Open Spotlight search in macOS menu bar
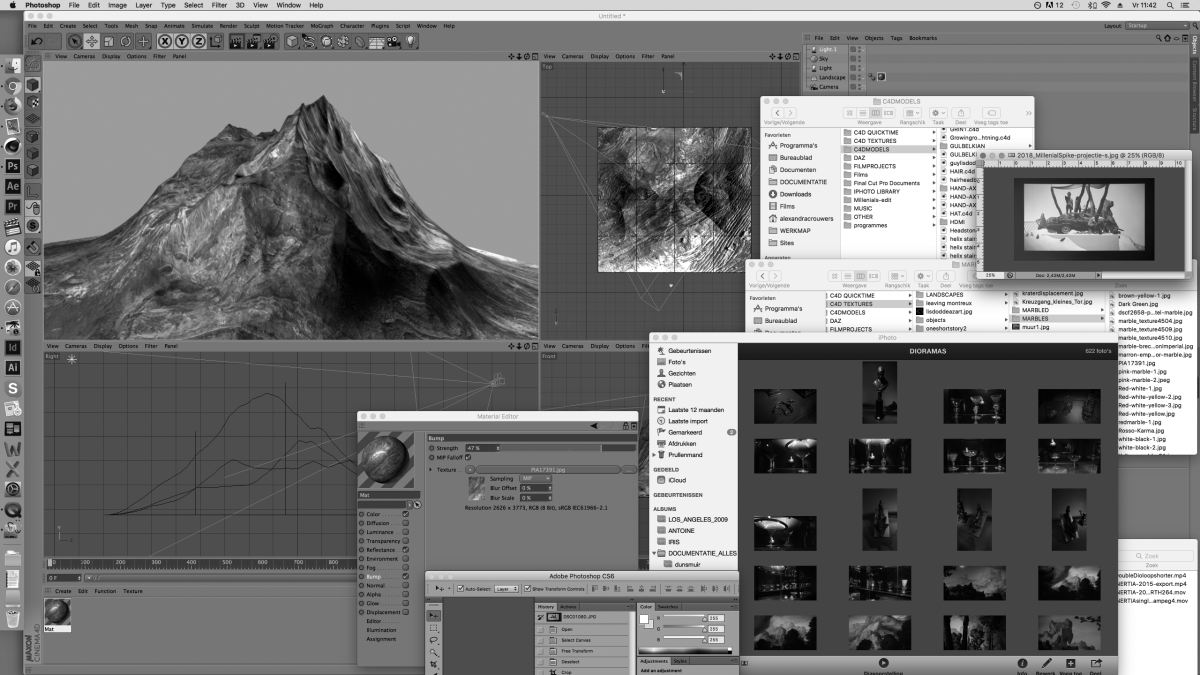Viewport: 1200px width, 675px height. pos(1172,5)
